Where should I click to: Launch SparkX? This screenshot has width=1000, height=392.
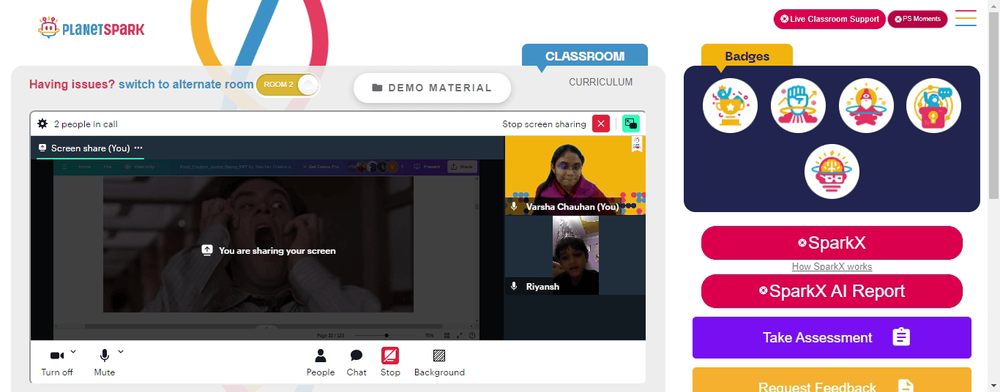pos(832,243)
